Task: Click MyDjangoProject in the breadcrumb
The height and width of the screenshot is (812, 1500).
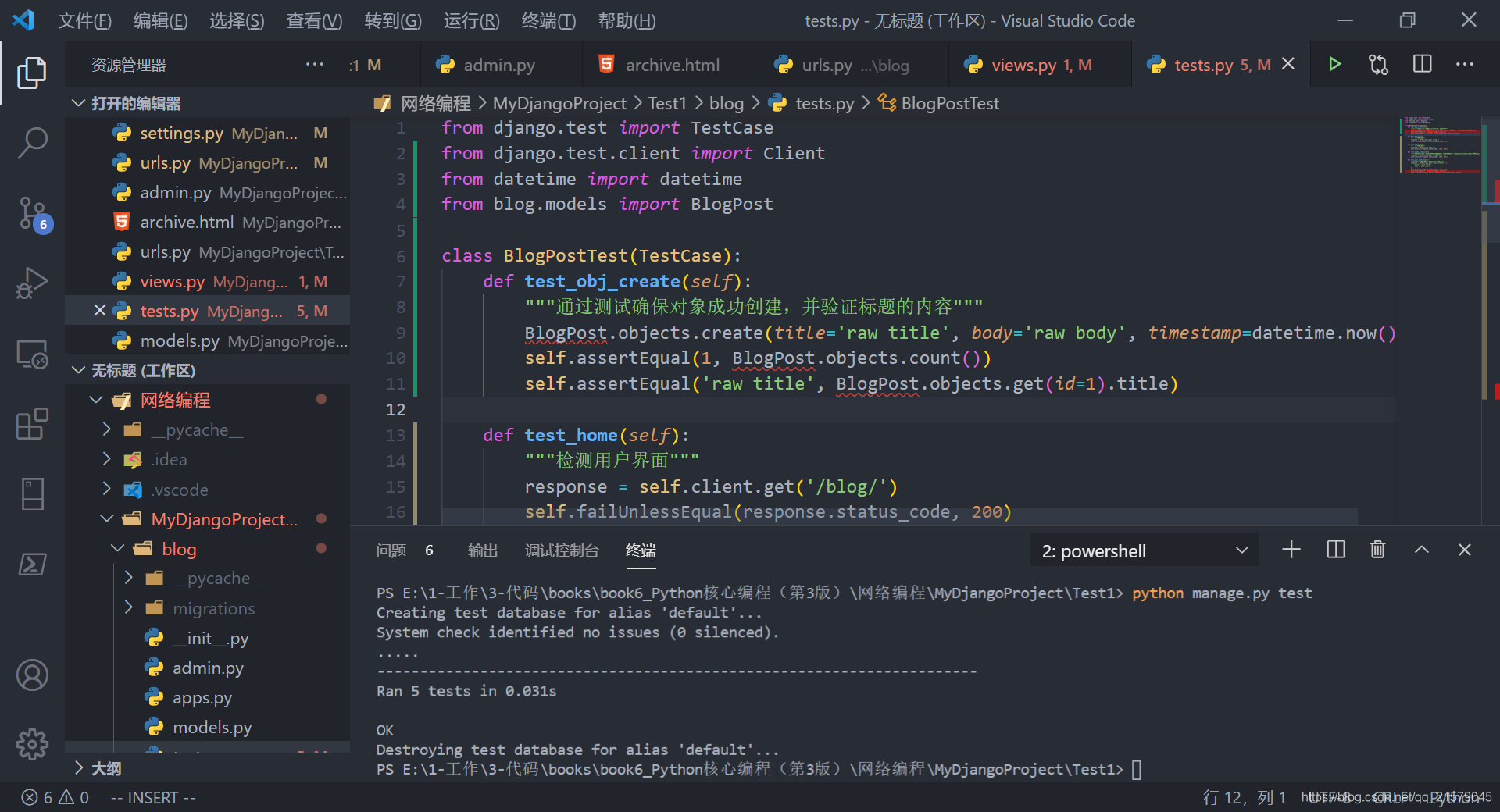Action: coord(559,103)
